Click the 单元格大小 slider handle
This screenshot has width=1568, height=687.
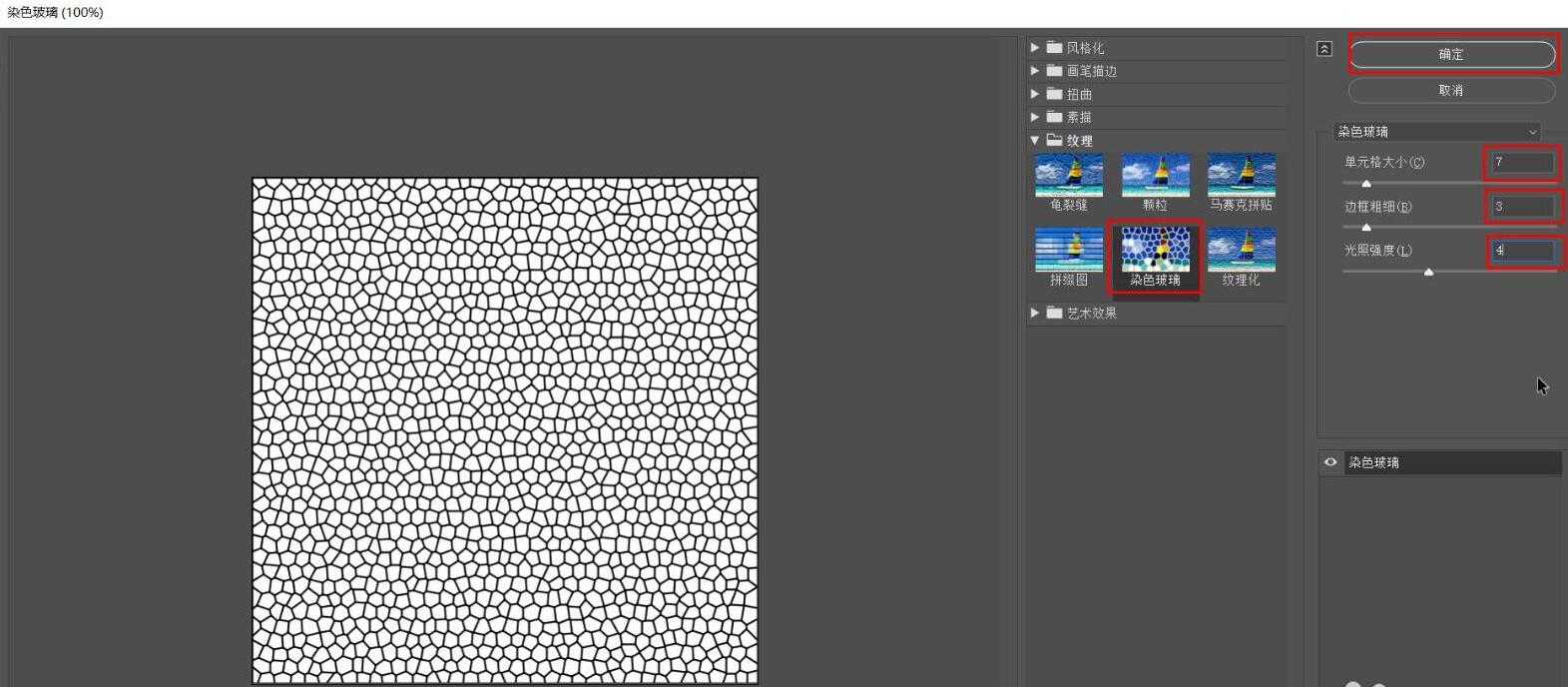pos(1366,184)
